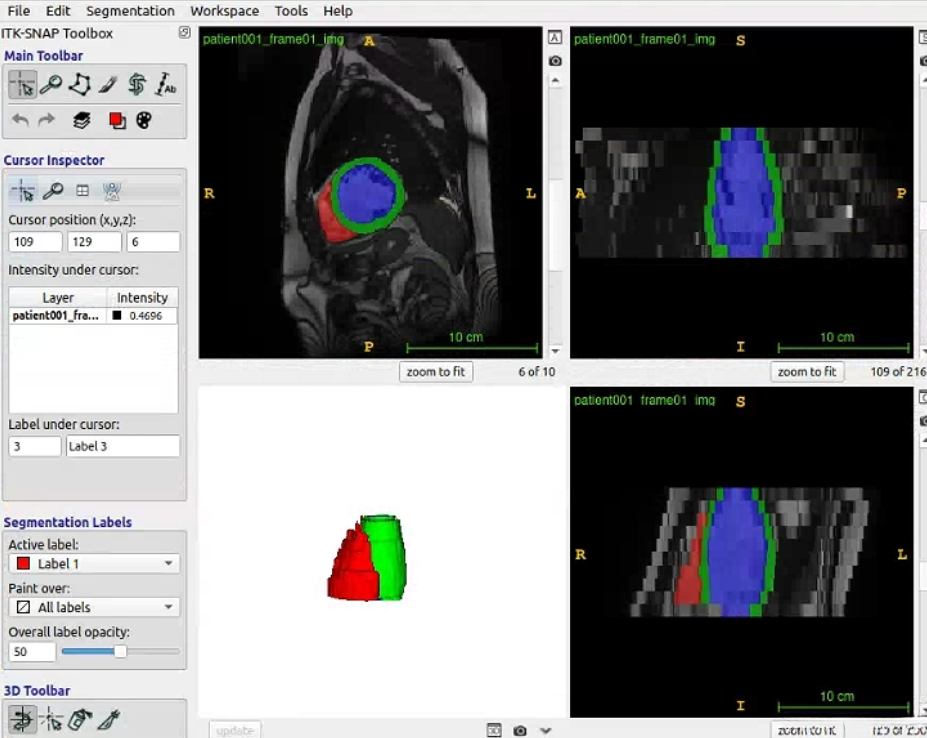Open the Workspace menu

[x=224, y=11]
